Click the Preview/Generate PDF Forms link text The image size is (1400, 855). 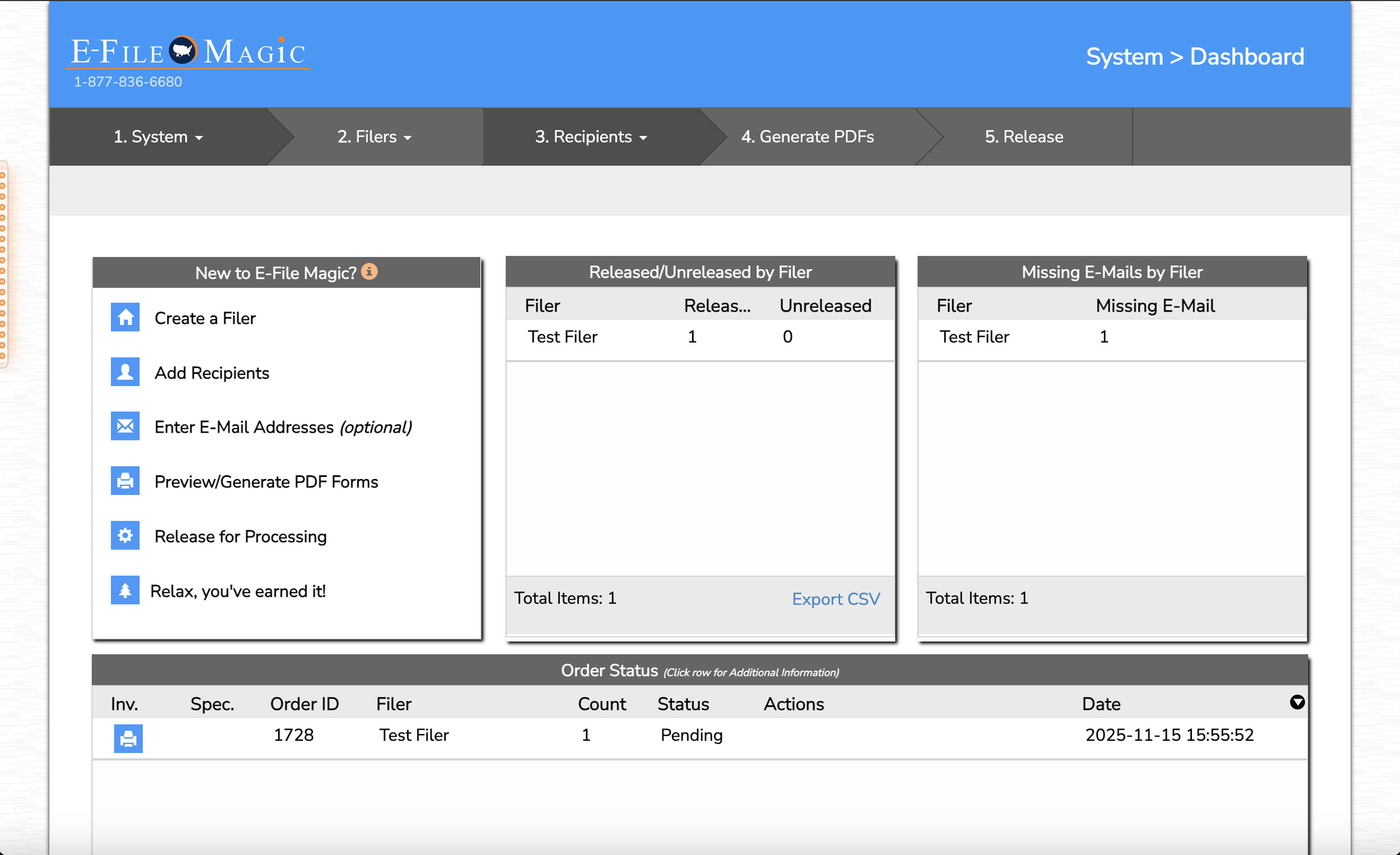coord(266,482)
